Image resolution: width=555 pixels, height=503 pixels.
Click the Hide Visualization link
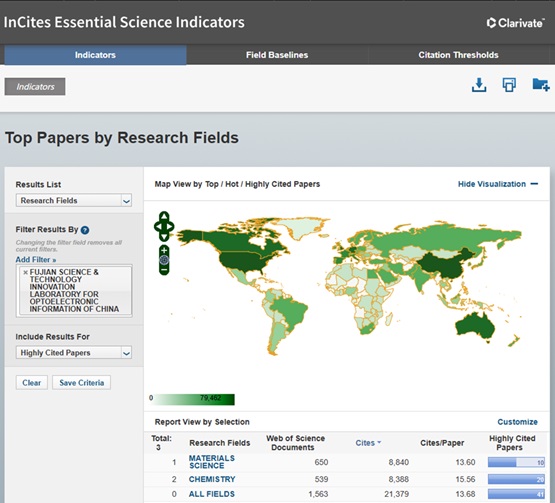coord(492,184)
